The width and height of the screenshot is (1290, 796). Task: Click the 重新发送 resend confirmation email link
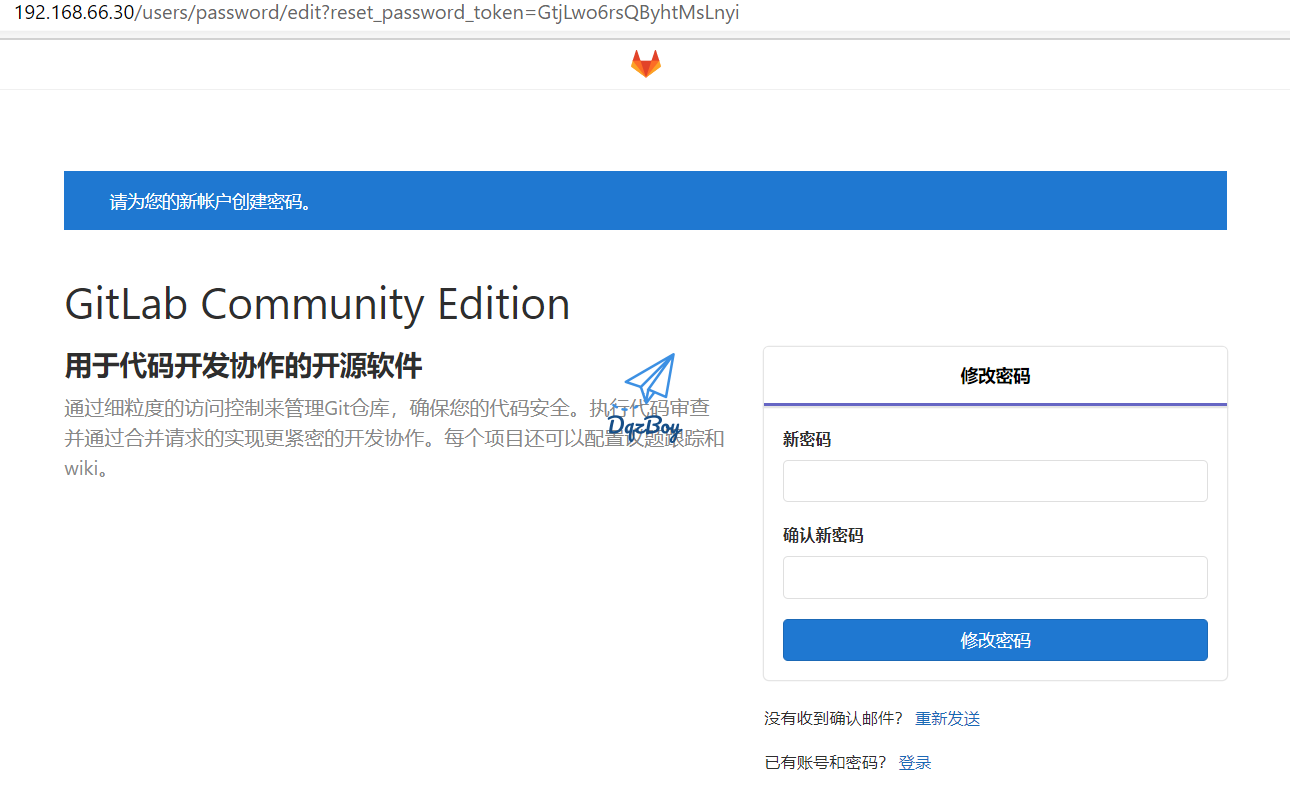point(946,718)
